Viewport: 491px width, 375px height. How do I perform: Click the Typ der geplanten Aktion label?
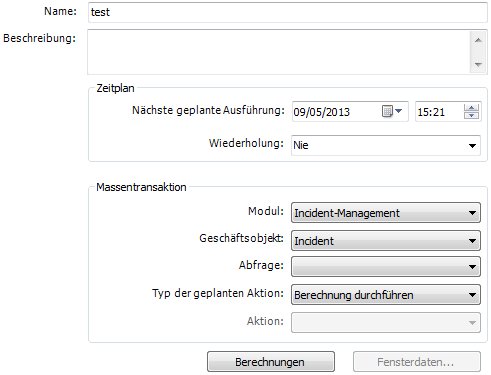[x=218, y=293]
